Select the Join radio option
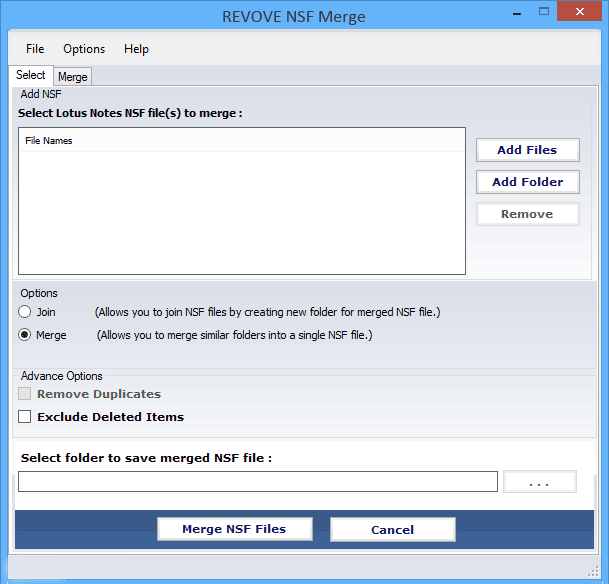Screen dimensions: 609x584 click(x=24, y=312)
